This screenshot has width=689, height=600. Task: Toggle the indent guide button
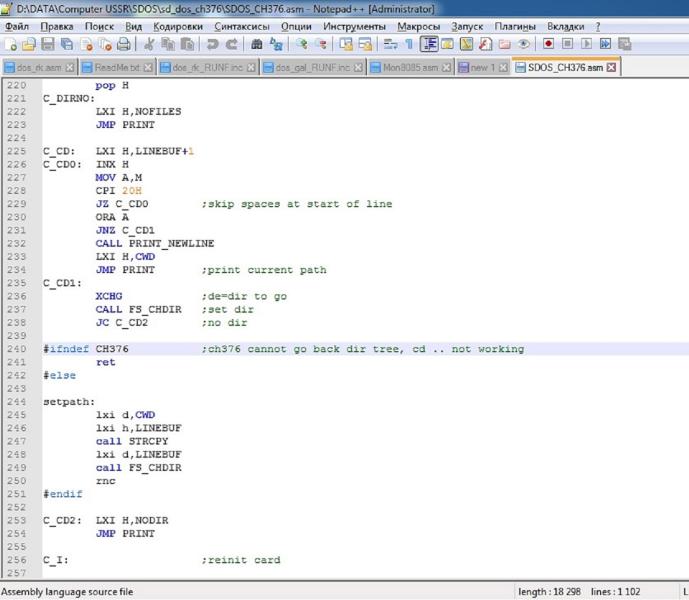(429, 45)
